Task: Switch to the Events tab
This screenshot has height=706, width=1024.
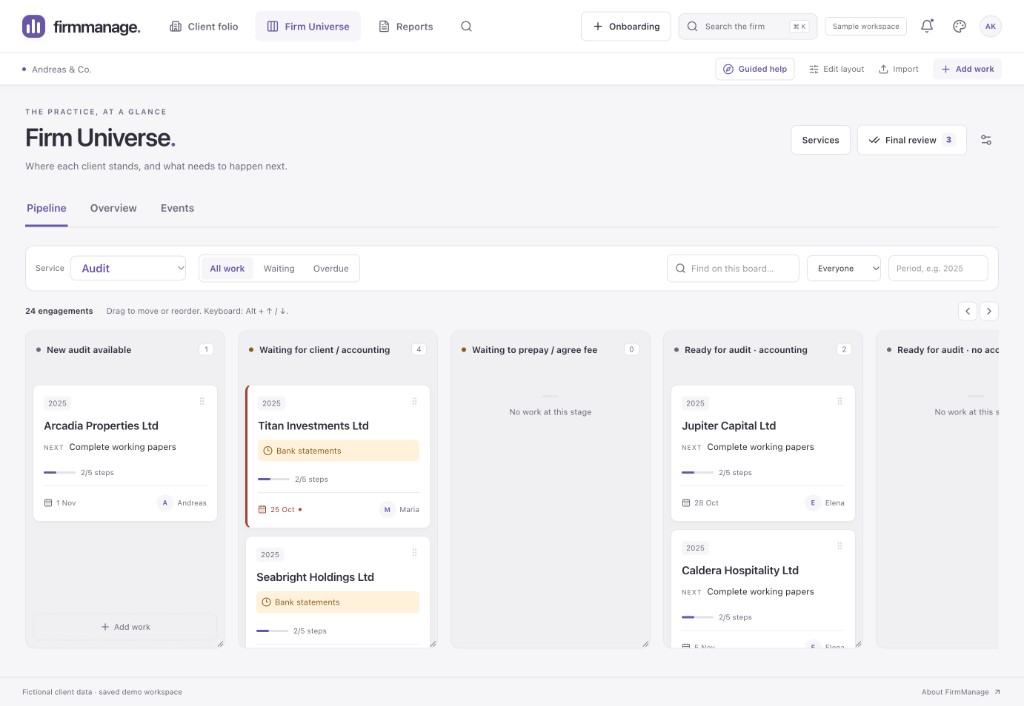Action: 177,208
